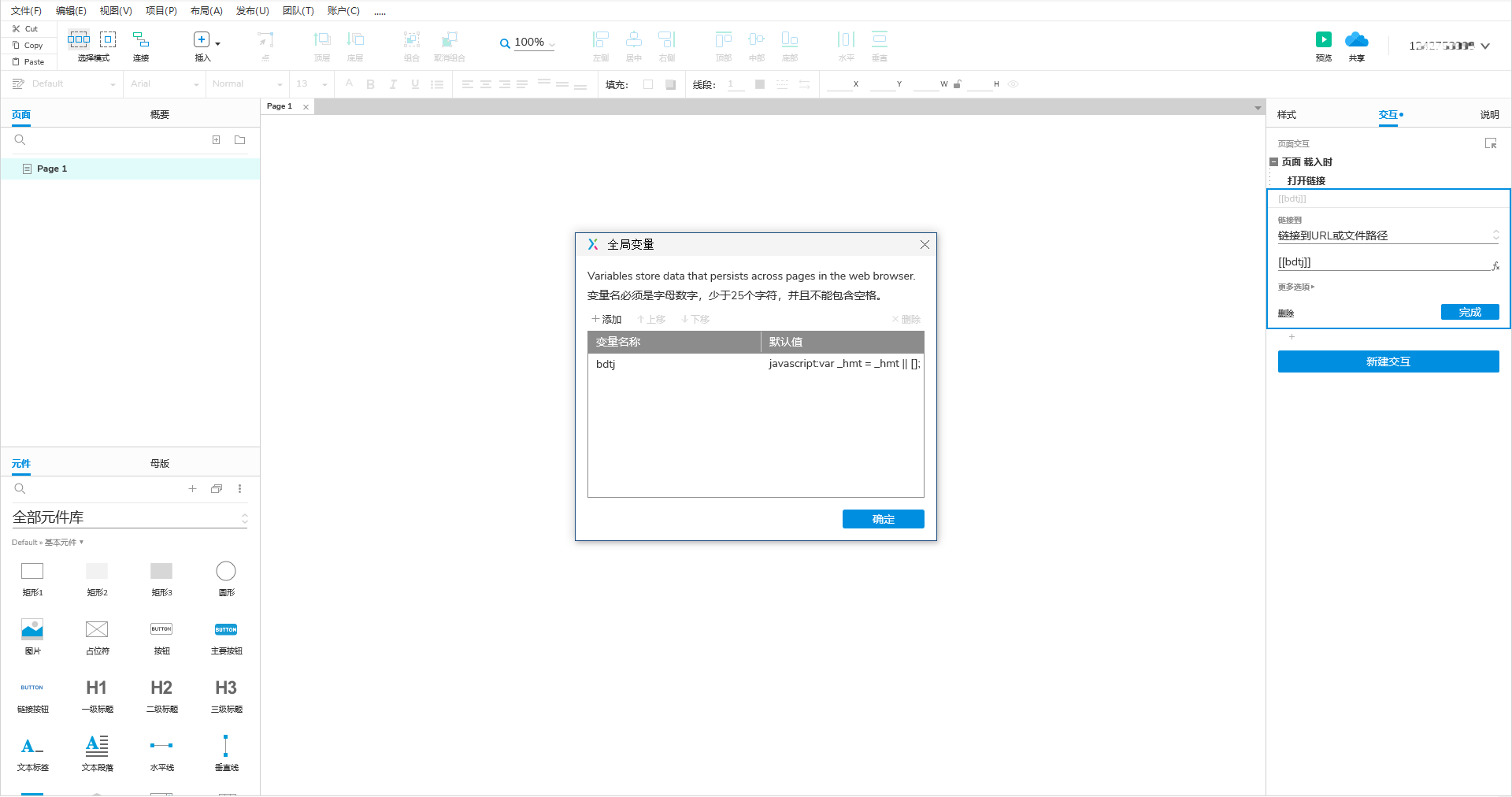1512x797 pixels.
Task: Open the 视图(V) menu
Action: coord(116,11)
